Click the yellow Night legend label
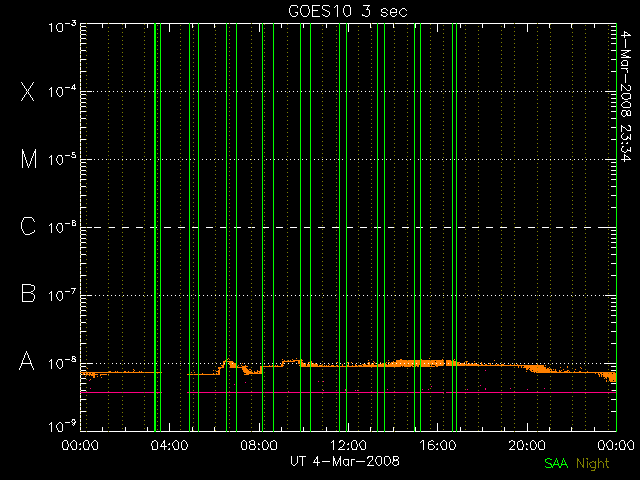This screenshot has width=640, height=480. 593,464
